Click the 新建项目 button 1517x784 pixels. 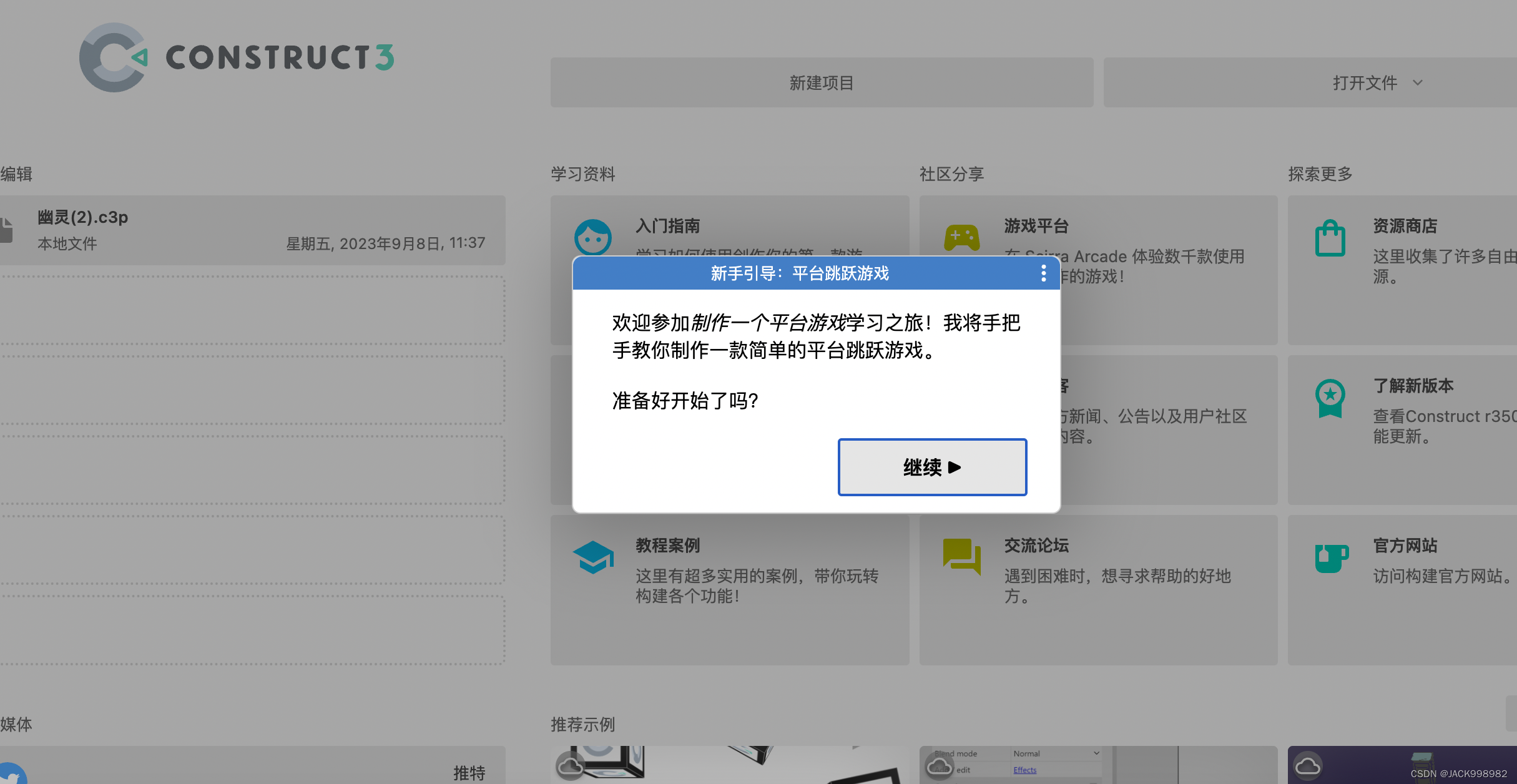[x=822, y=83]
